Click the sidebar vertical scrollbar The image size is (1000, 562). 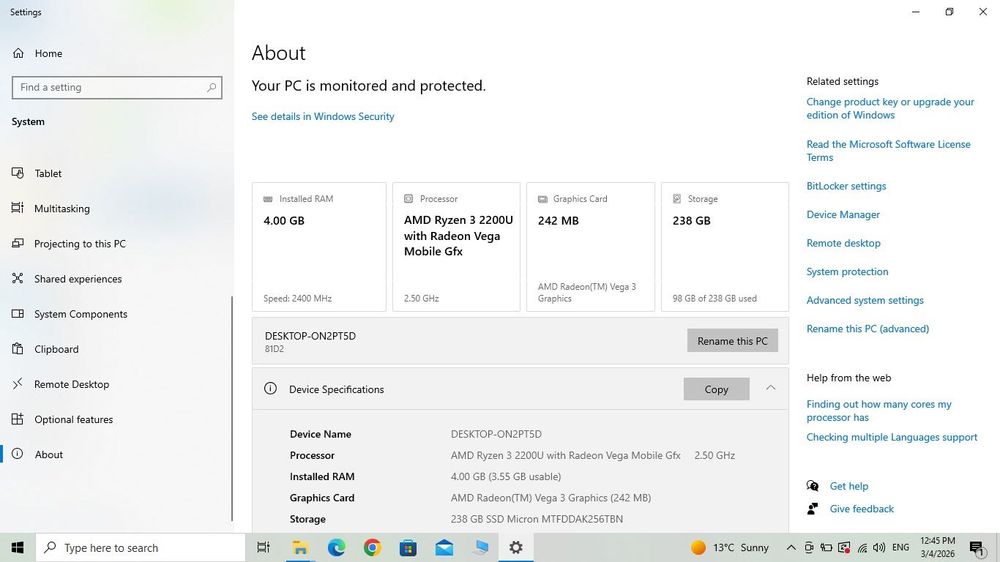point(232,408)
